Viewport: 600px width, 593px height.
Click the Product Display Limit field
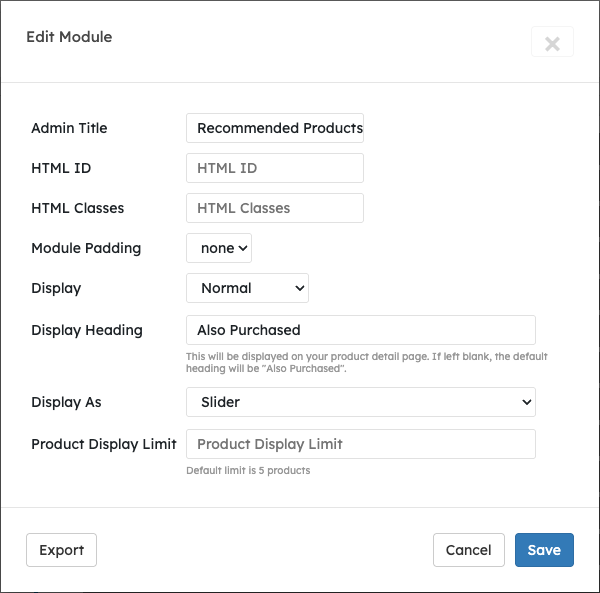pos(361,444)
